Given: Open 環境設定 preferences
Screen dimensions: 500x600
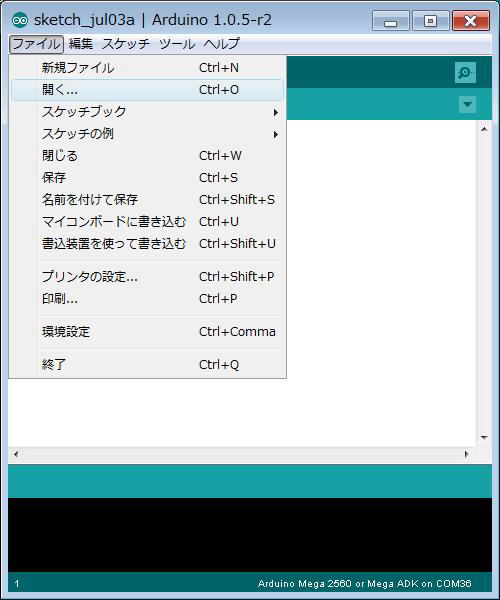Looking at the screenshot, I should click(x=147, y=331).
